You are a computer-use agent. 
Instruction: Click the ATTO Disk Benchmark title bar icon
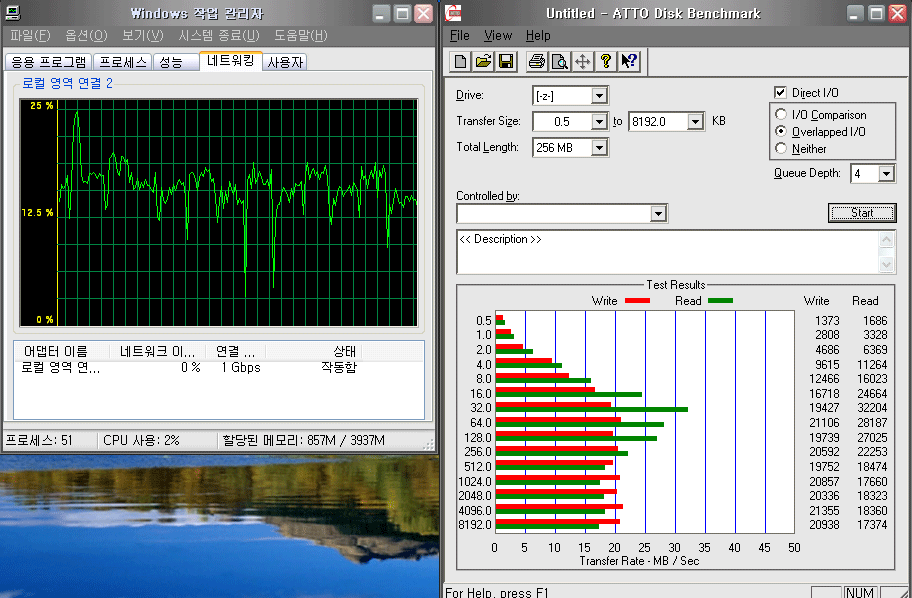pyautogui.click(x=453, y=13)
